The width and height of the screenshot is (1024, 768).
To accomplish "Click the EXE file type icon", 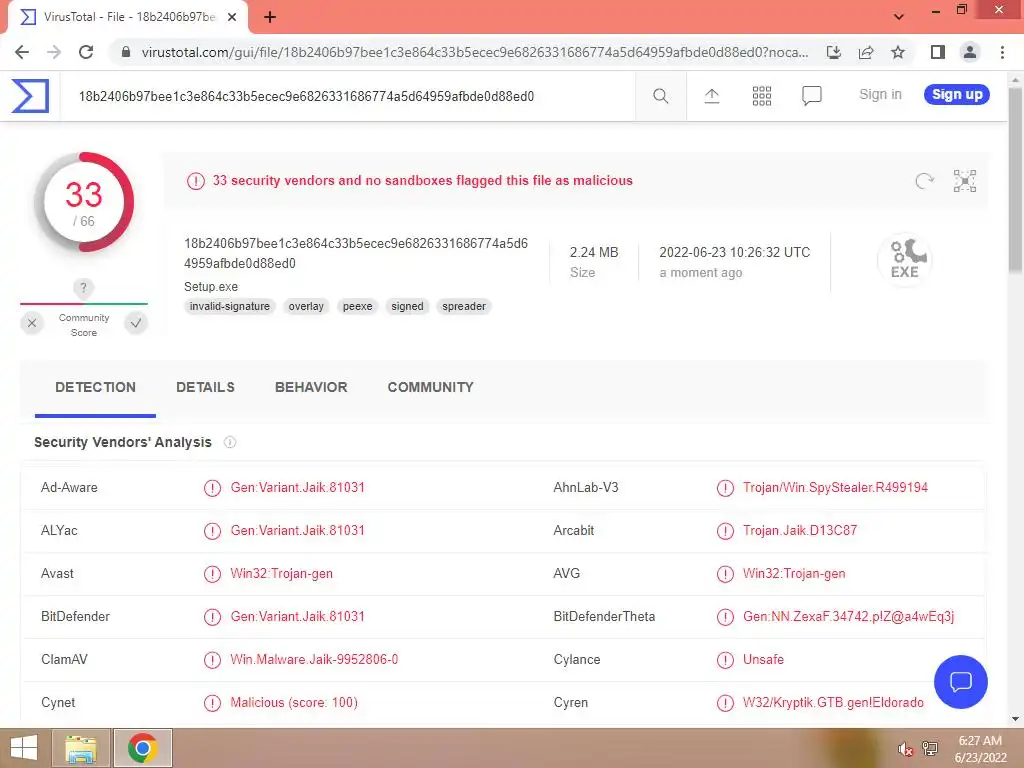I will [x=904, y=259].
